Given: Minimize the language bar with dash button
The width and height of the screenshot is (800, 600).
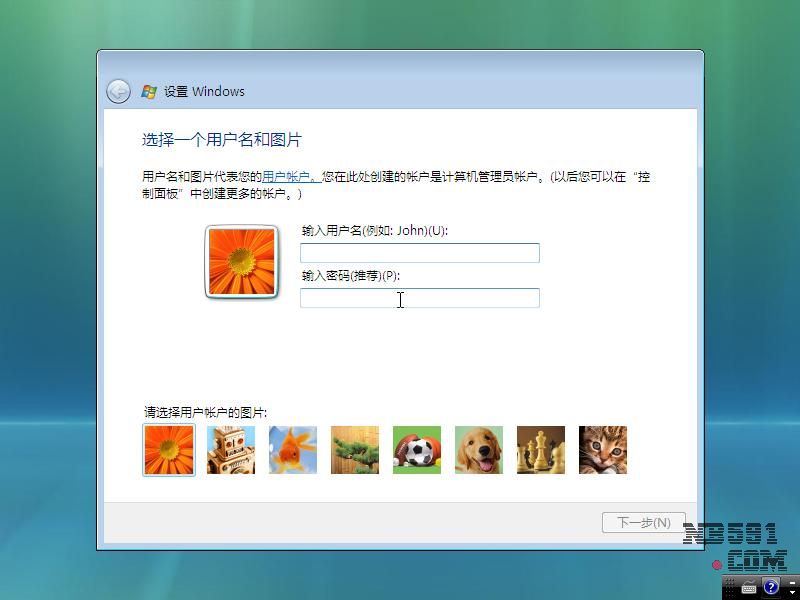Looking at the screenshot, I should coord(792,583).
